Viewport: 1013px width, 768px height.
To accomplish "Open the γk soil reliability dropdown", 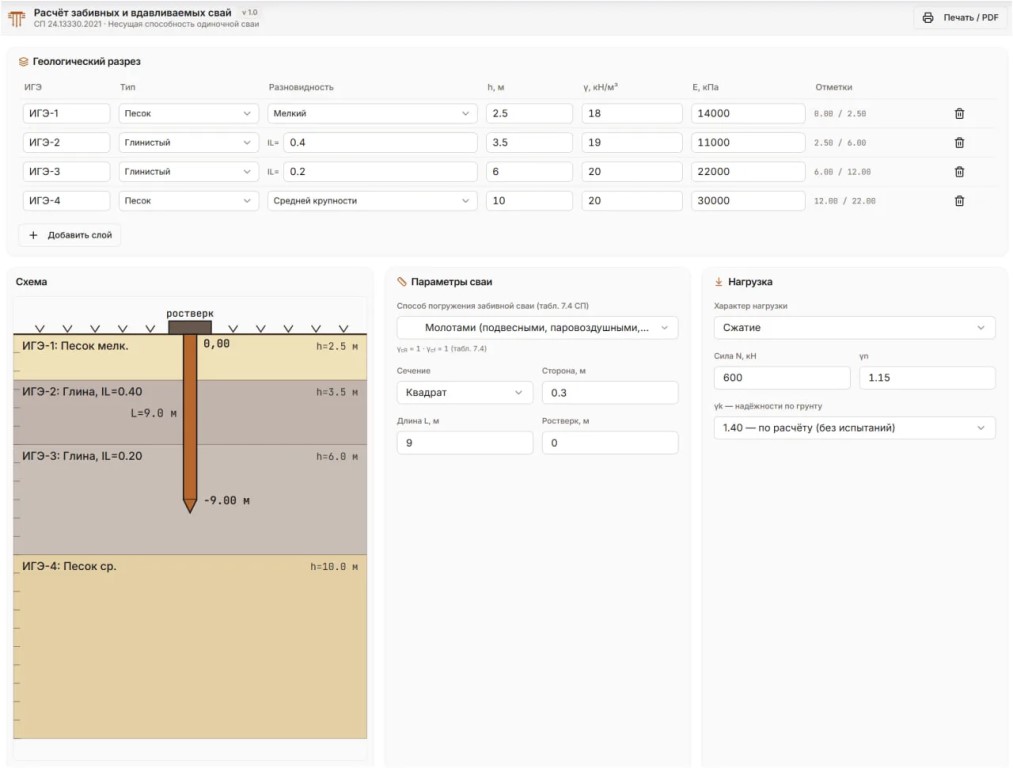I will click(x=854, y=428).
